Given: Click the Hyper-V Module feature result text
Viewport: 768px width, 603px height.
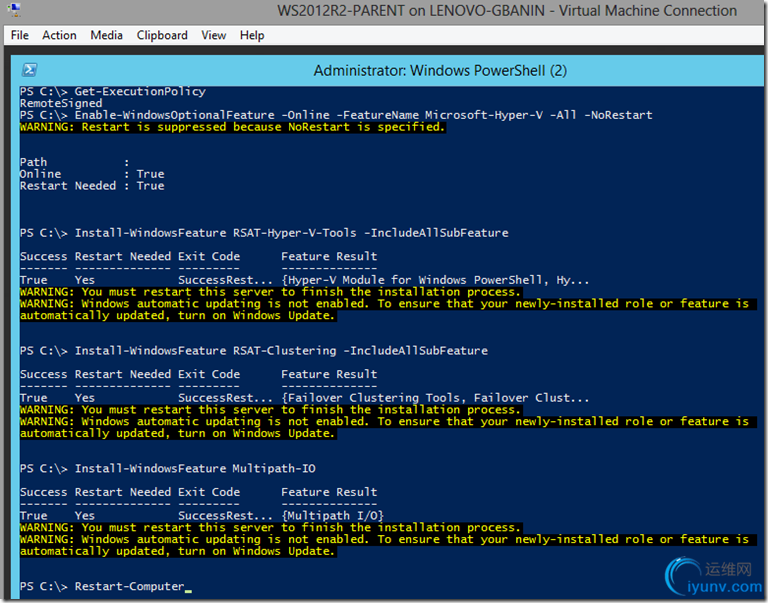Looking at the screenshot, I should pos(435,280).
